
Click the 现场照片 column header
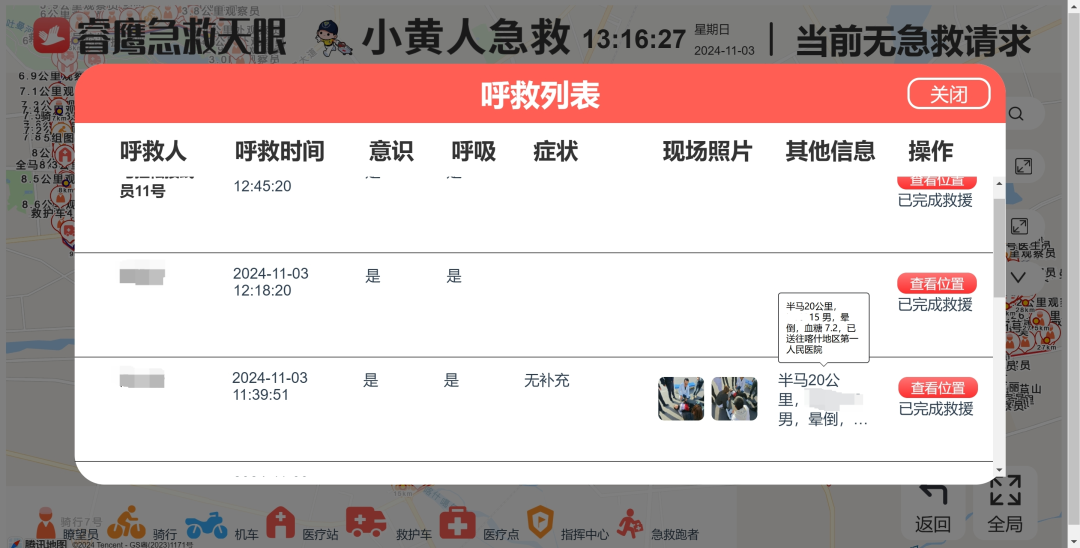(707, 151)
